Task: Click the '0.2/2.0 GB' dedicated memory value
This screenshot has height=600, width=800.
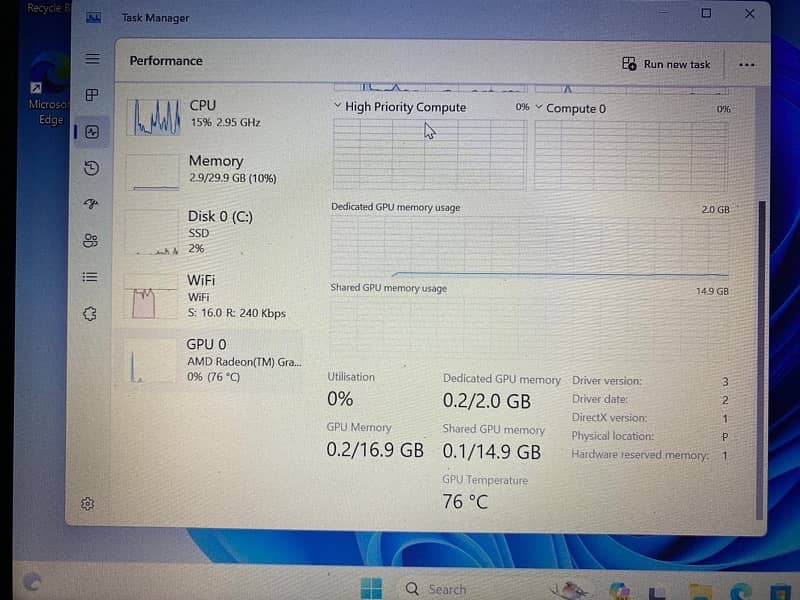Action: coord(487,401)
